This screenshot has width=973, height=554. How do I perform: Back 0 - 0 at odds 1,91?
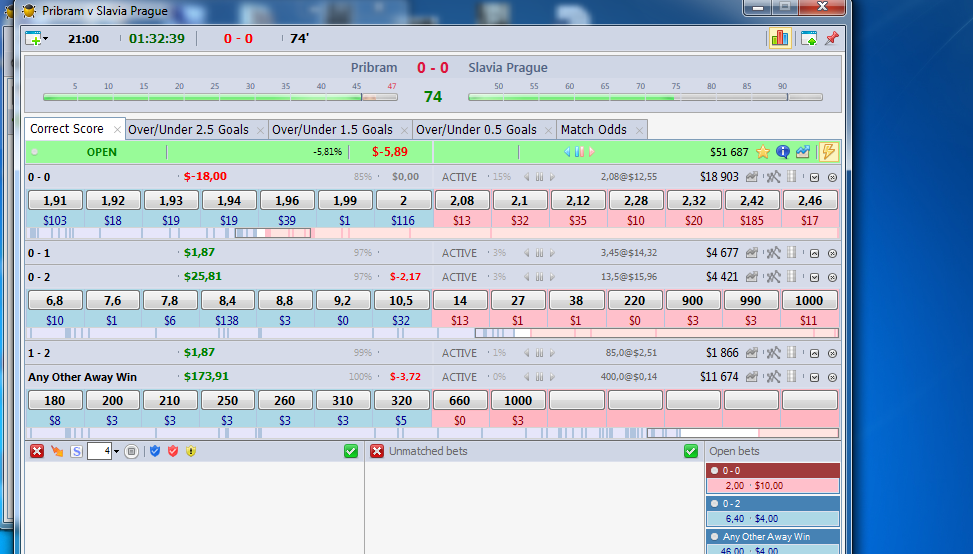click(55, 200)
